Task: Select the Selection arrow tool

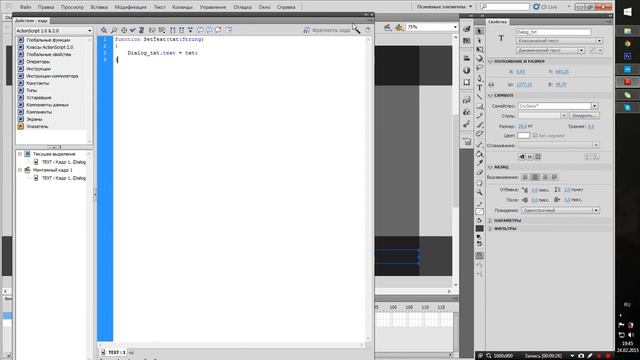Action: (480, 31)
